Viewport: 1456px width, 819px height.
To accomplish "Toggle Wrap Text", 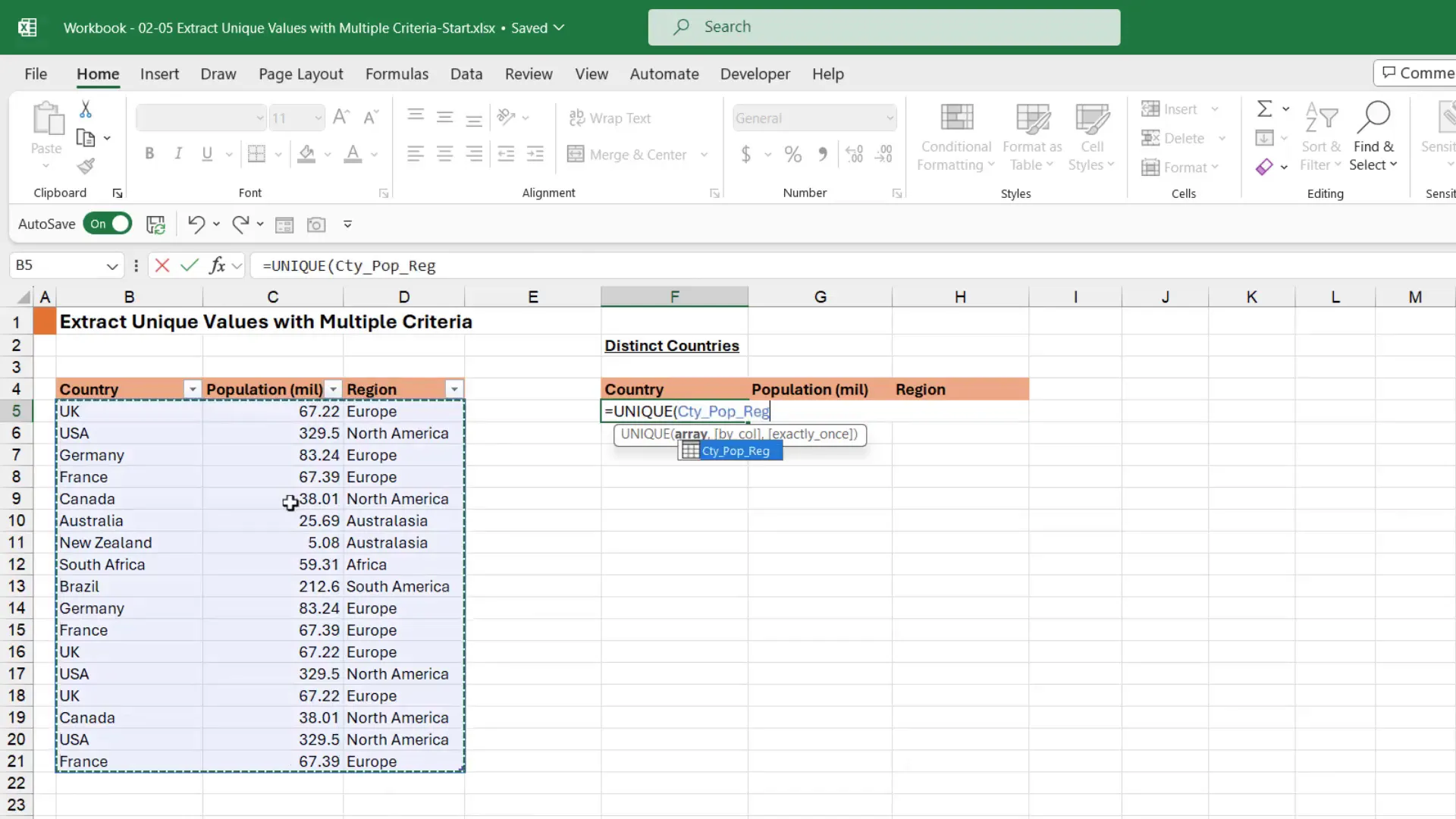I will point(610,118).
